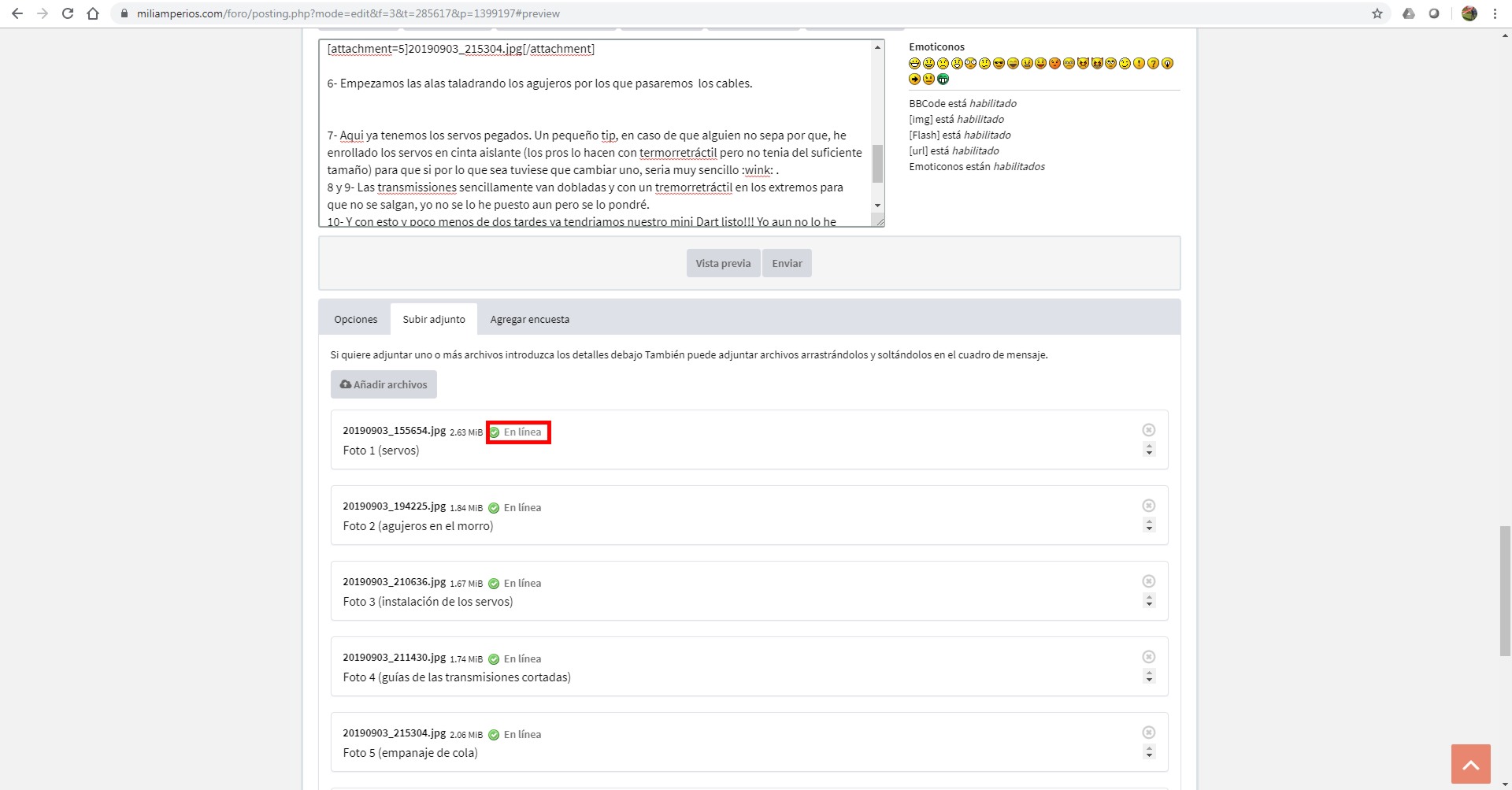Delete attachment 20190903_155654.jpg
Image resolution: width=1512 pixels, height=790 pixels.
pos(1148,430)
